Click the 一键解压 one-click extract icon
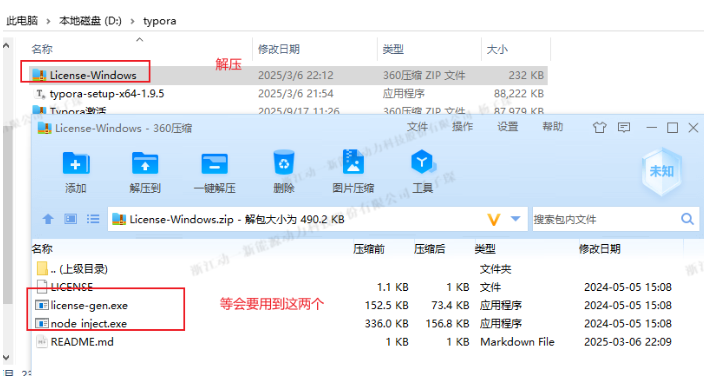 coord(214,163)
